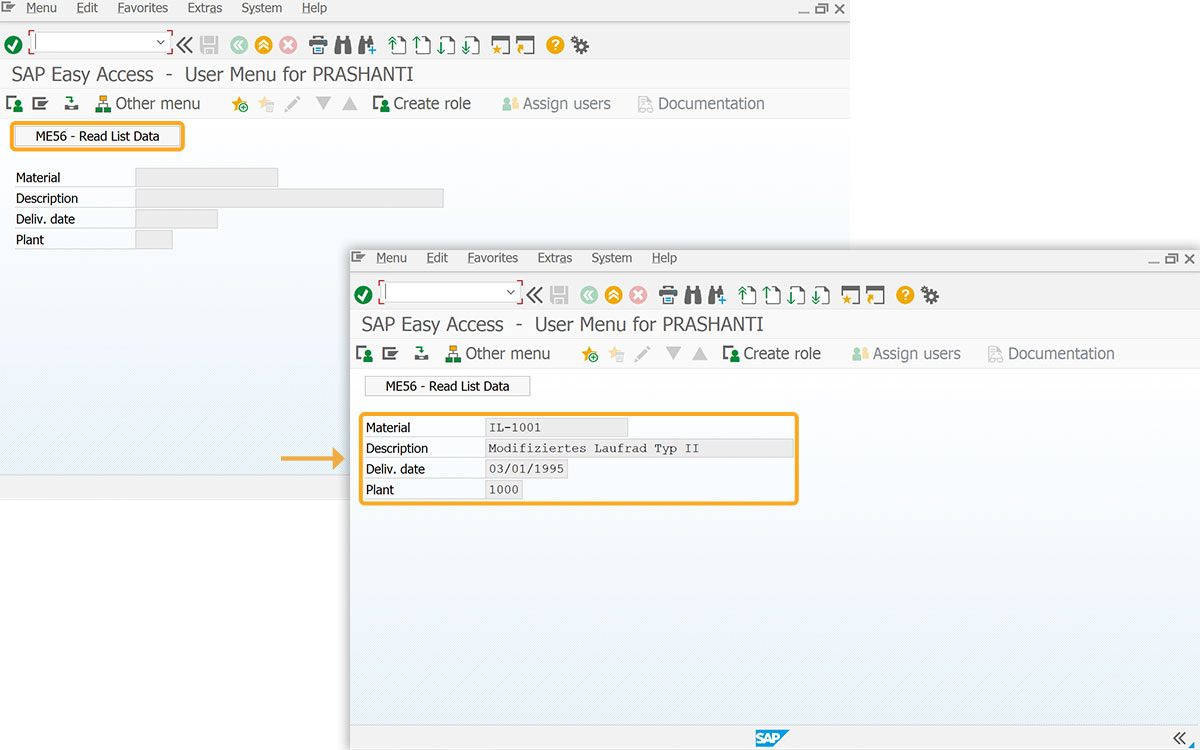Click Find binoculars icon in front window
1200x750 pixels.
[x=692, y=295]
